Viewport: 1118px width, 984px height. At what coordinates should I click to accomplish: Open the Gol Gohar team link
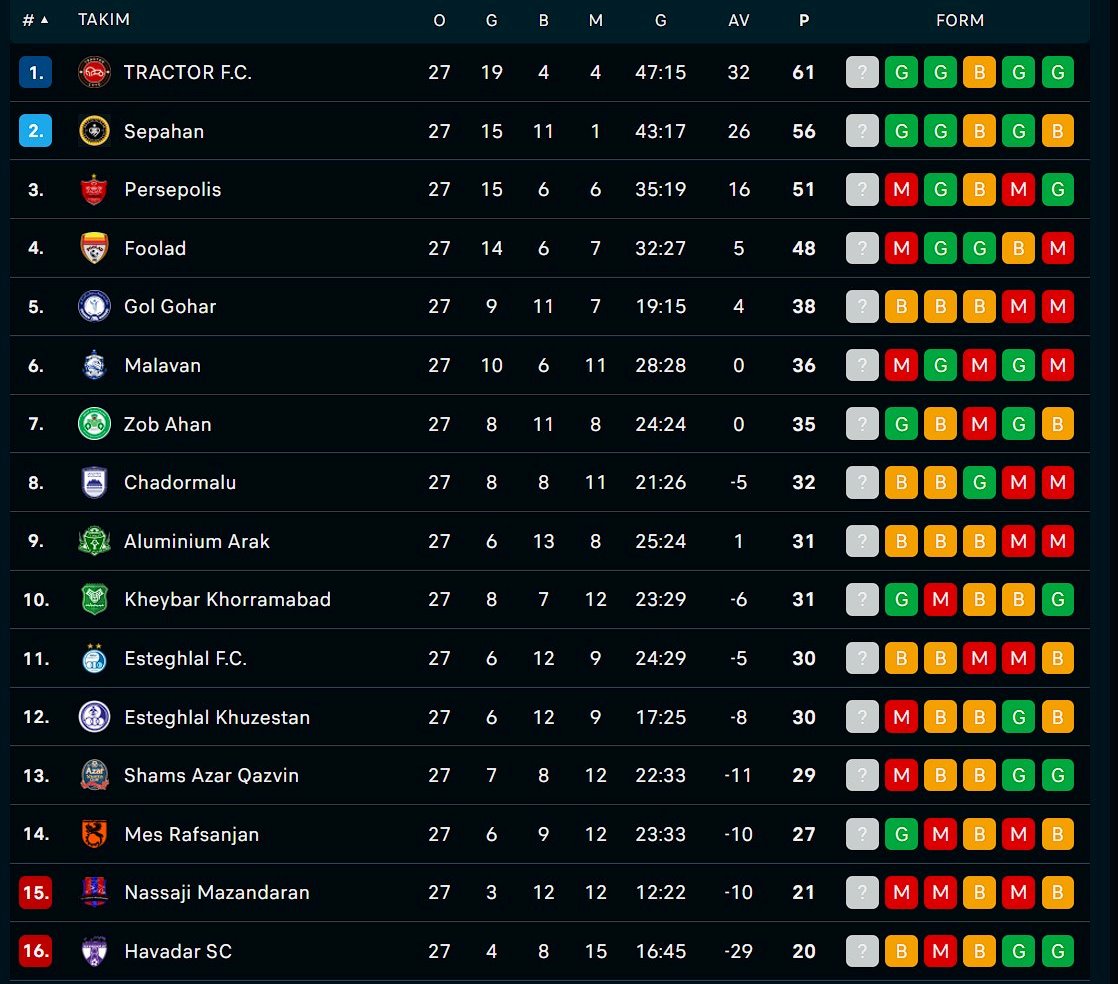(x=170, y=307)
